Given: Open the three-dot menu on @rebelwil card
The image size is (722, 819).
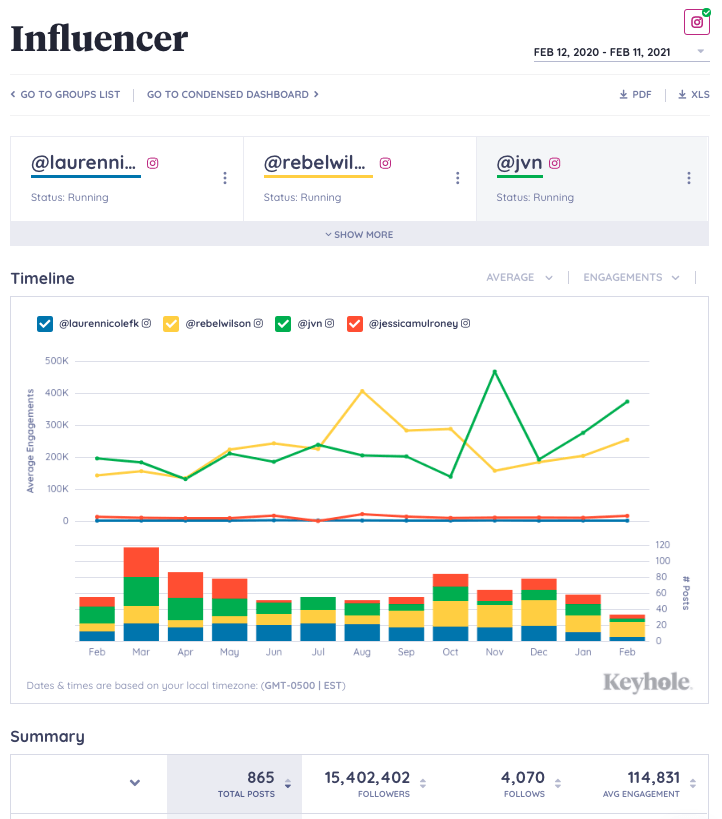Looking at the screenshot, I should click(457, 178).
